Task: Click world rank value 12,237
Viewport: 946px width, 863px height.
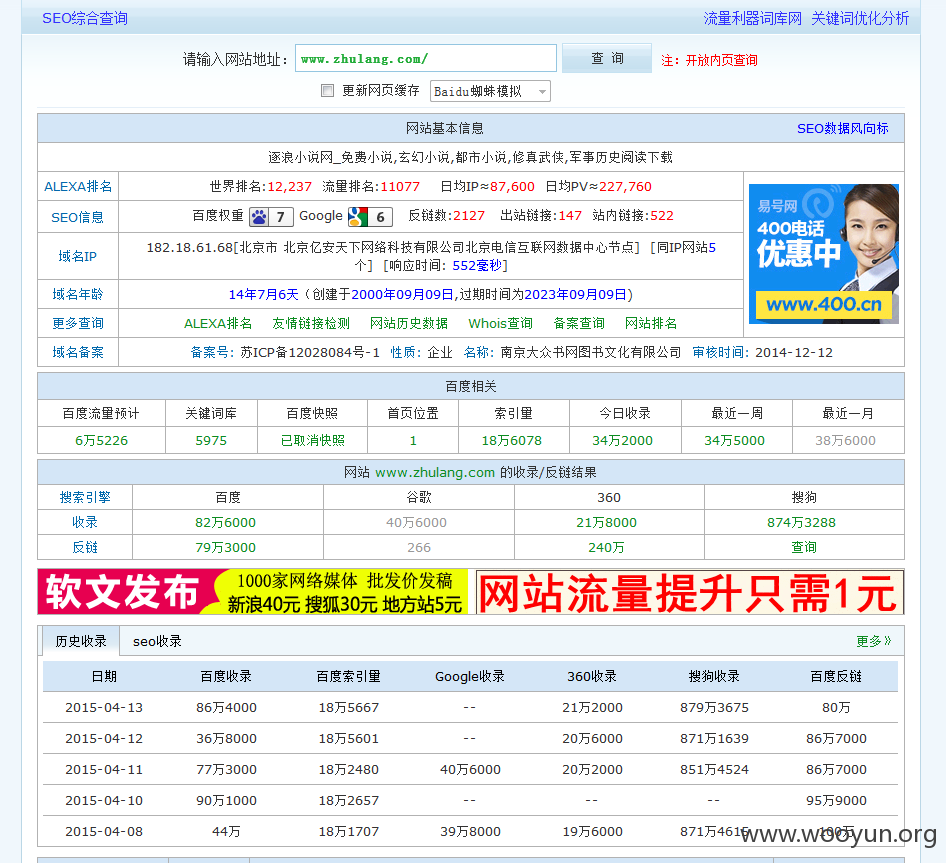Action: click(290, 186)
